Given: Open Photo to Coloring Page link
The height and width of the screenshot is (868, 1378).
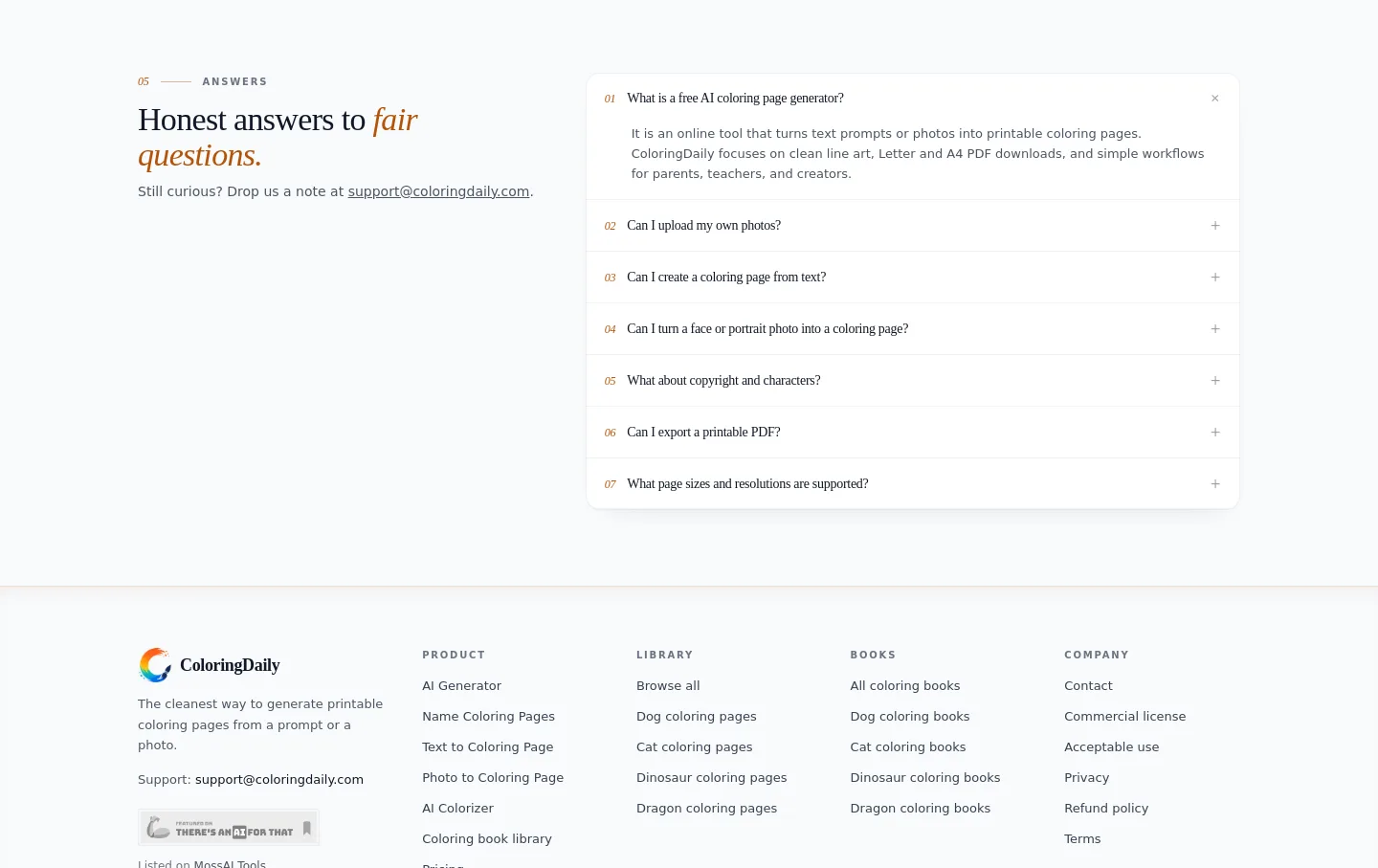Looking at the screenshot, I should pyautogui.click(x=493, y=778).
